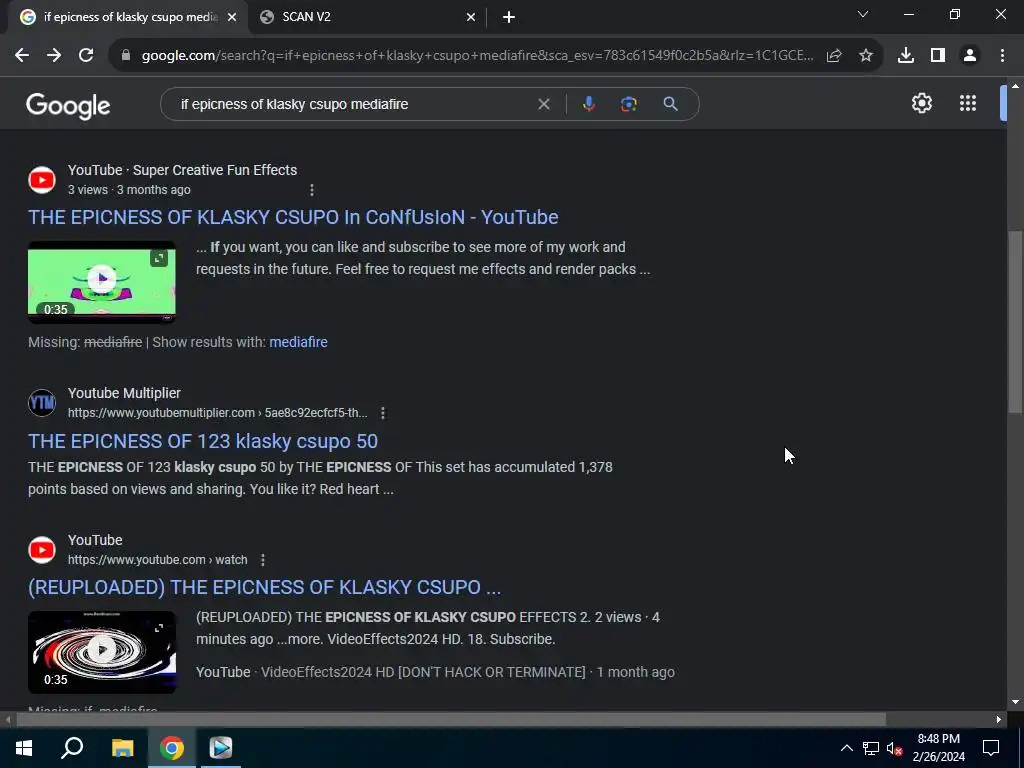Image resolution: width=1024 pixels, height=768 pixels.
Task: View site information lock icon
Action: click(125, 56)
